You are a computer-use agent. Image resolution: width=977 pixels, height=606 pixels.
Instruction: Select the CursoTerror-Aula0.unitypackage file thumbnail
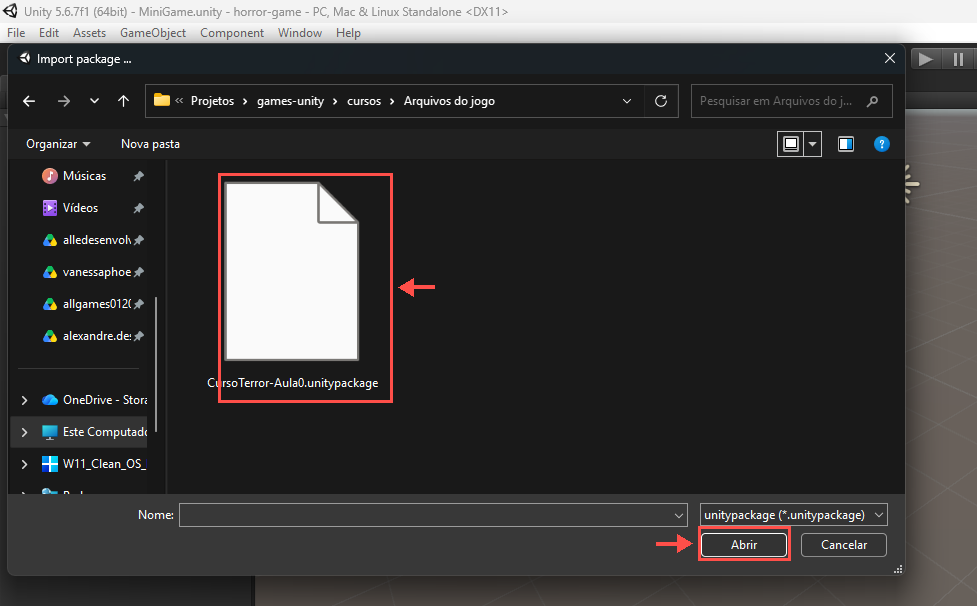click(292, 272)
